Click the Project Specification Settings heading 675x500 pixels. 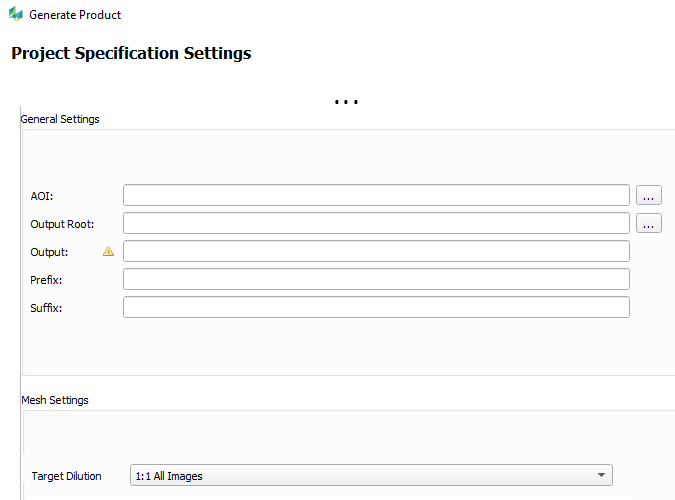tap(131, 53)
